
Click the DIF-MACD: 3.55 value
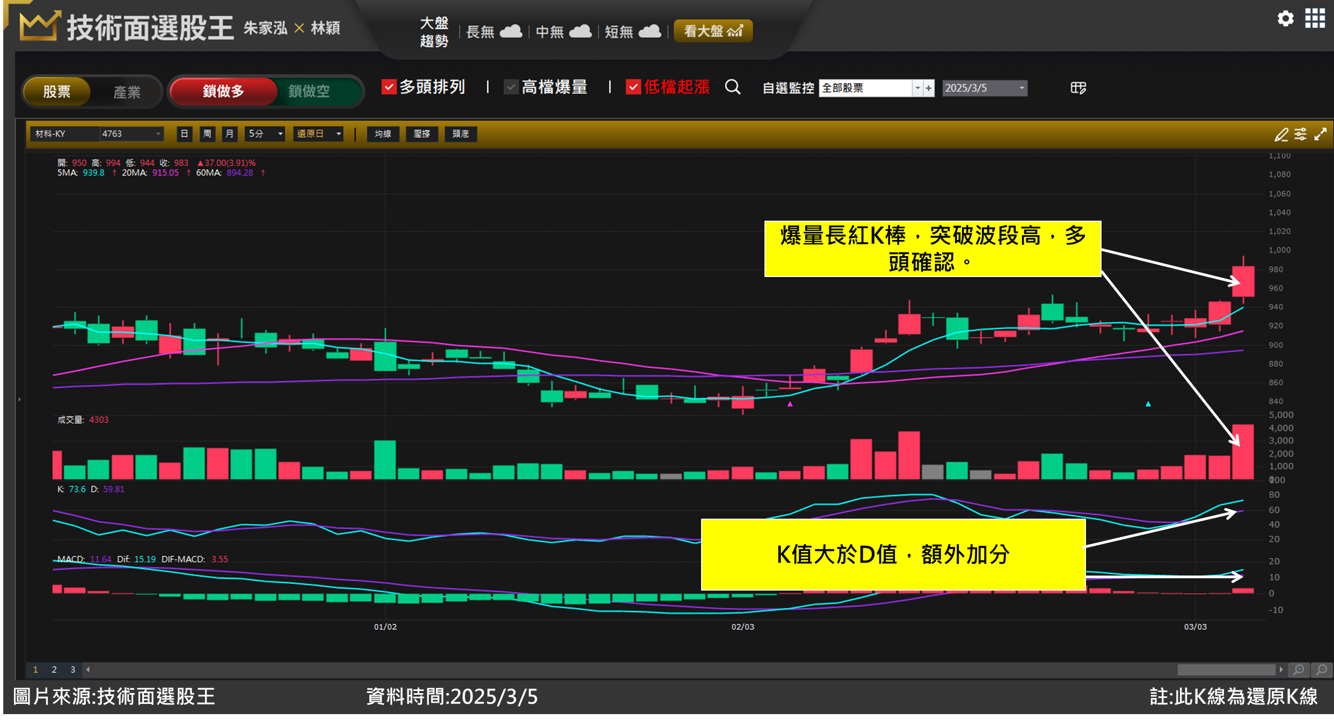click(x=194, y=559)
